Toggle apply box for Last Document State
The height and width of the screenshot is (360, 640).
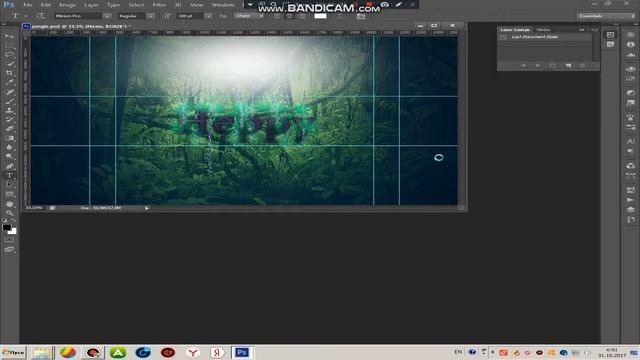[503, 37]
